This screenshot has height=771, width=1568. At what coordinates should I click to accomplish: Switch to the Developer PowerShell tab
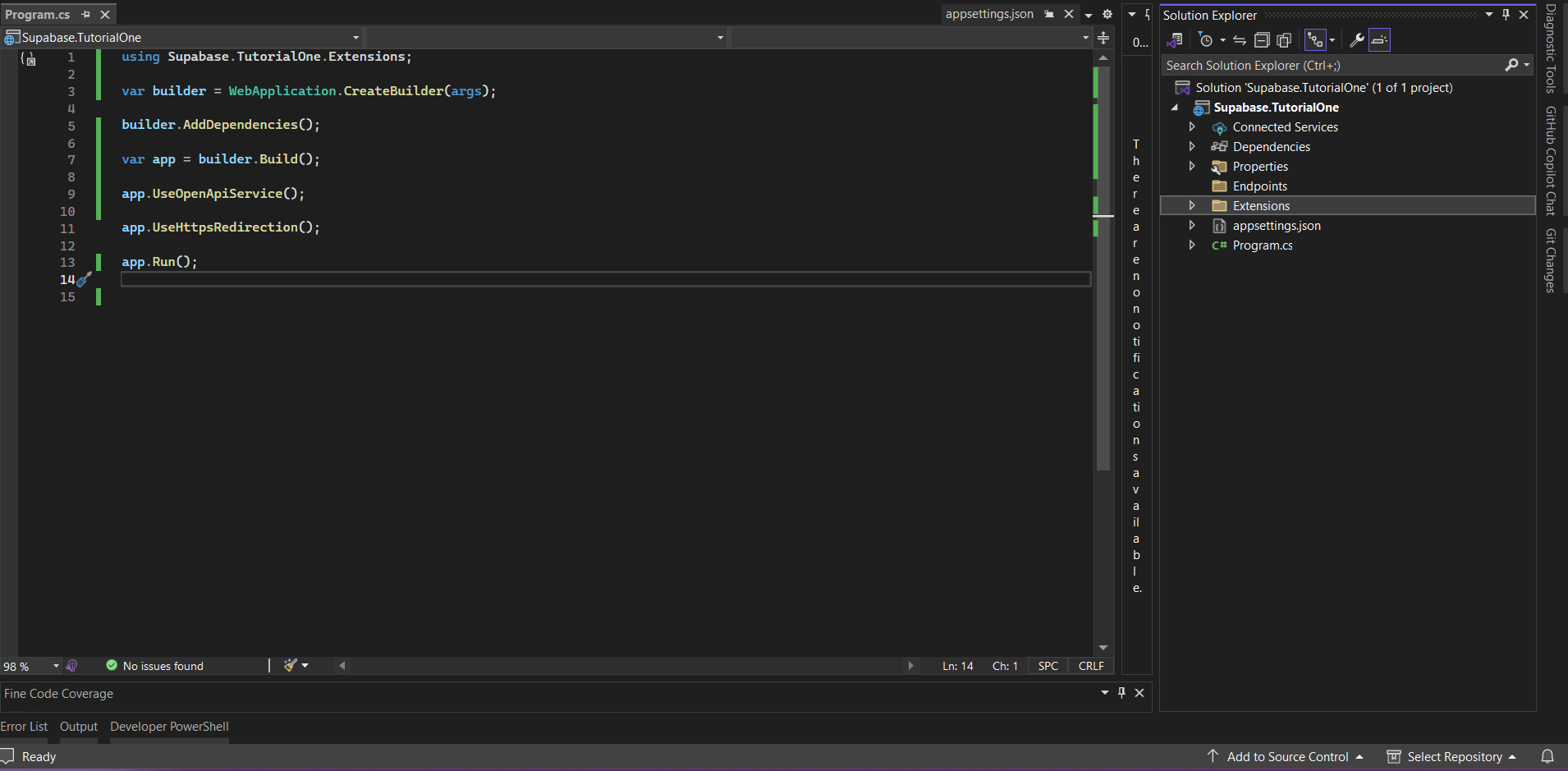(169, 727)
